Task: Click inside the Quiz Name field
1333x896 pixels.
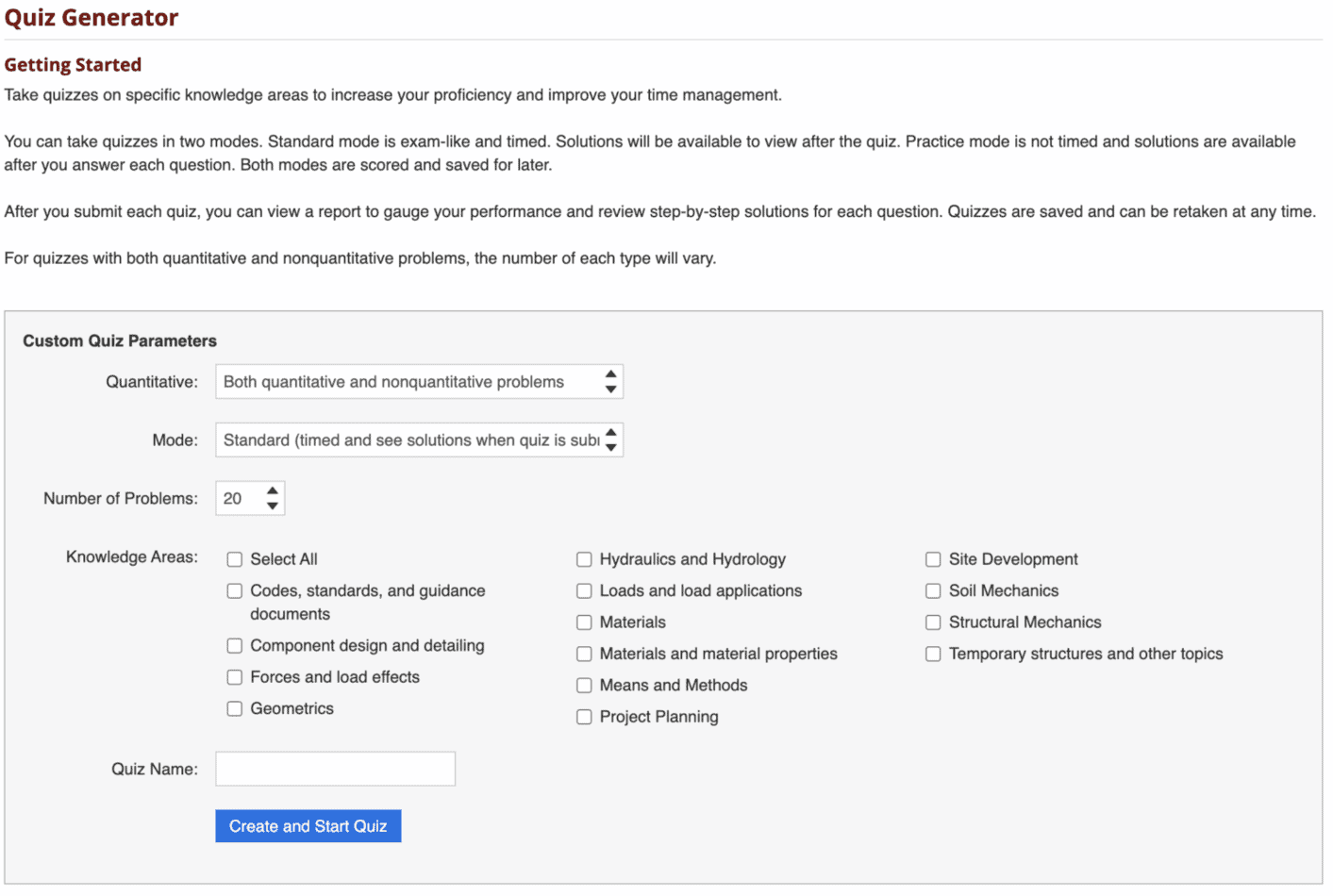Action: point(335,768)
